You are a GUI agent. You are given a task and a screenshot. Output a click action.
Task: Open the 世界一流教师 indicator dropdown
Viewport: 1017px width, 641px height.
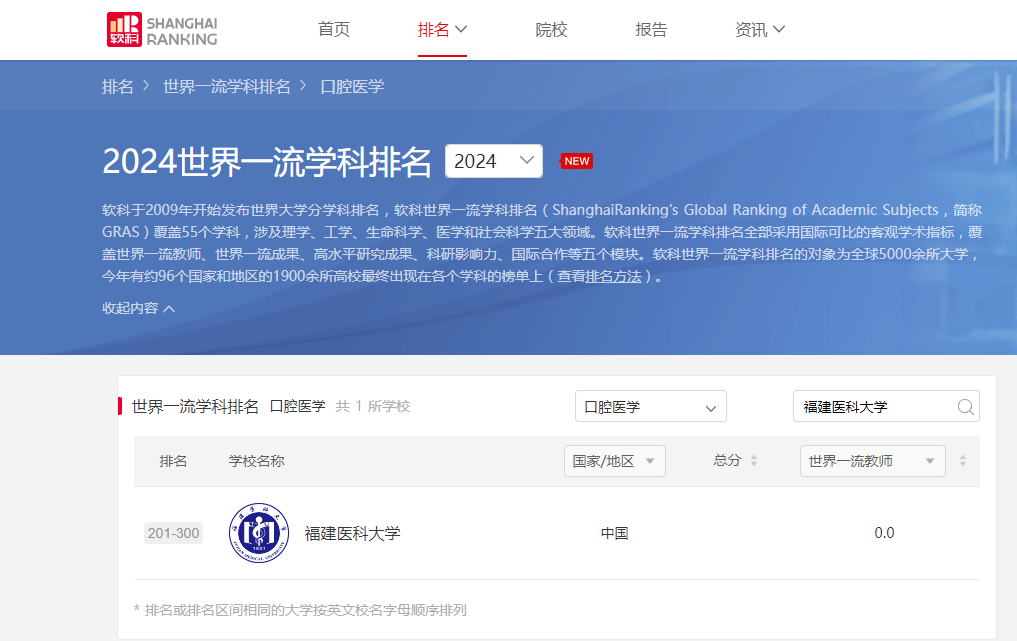872,461
